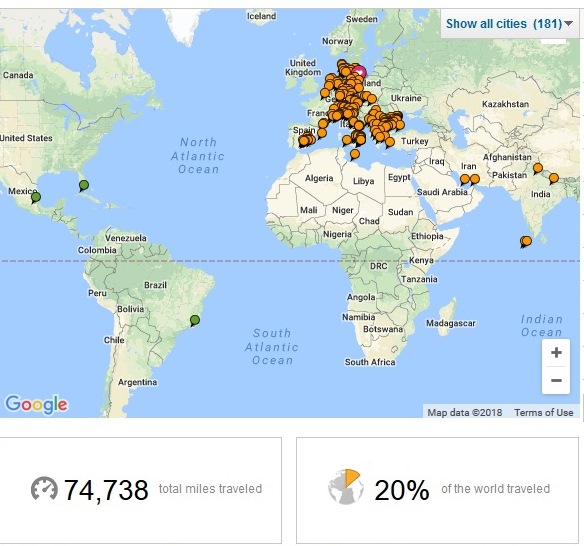
Task: Select the orange pin in Libya's coast
Action: click(355, 154)
